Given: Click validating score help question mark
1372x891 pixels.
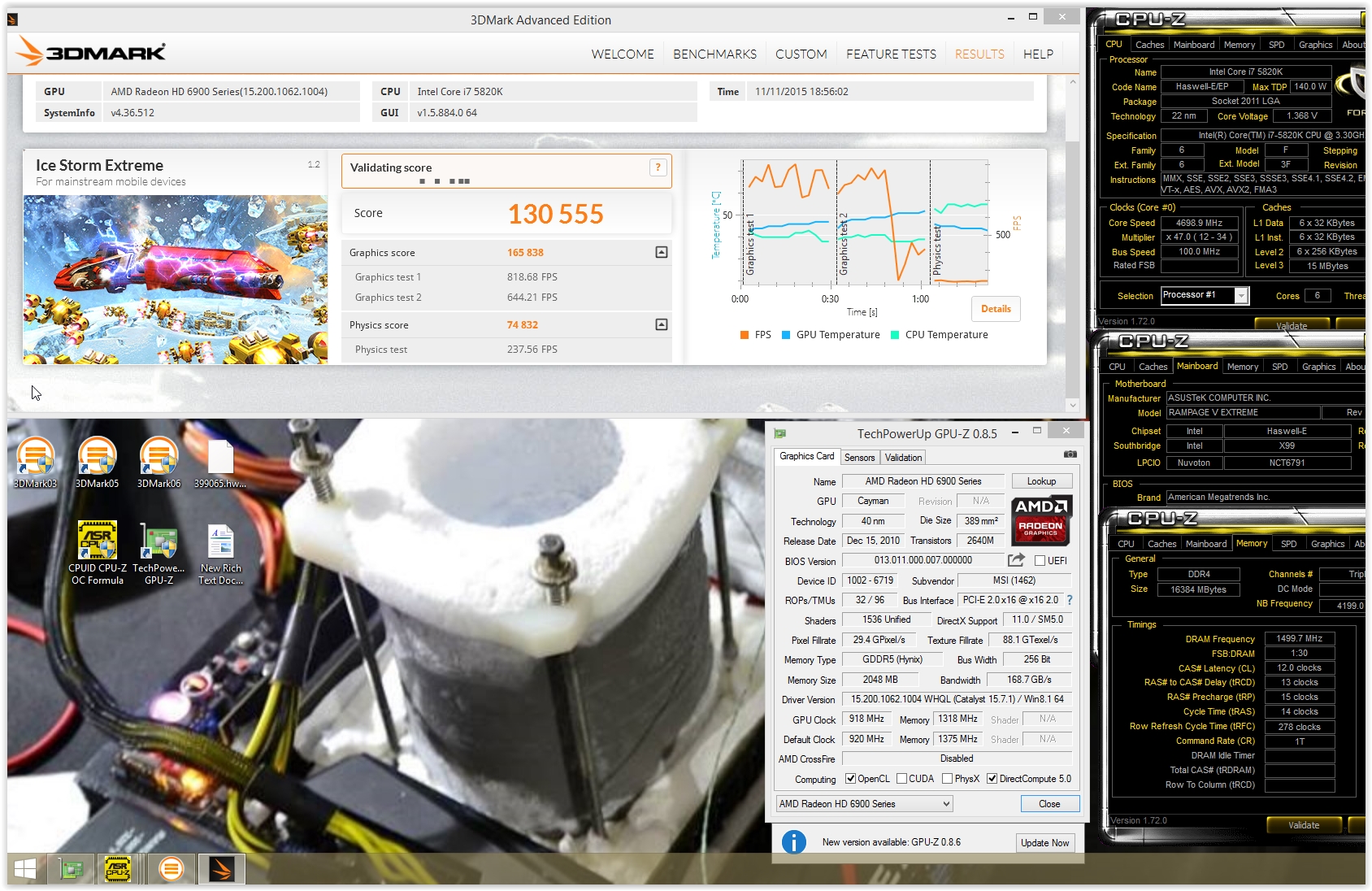Looking at the screenshot, I should click(658, 167).
